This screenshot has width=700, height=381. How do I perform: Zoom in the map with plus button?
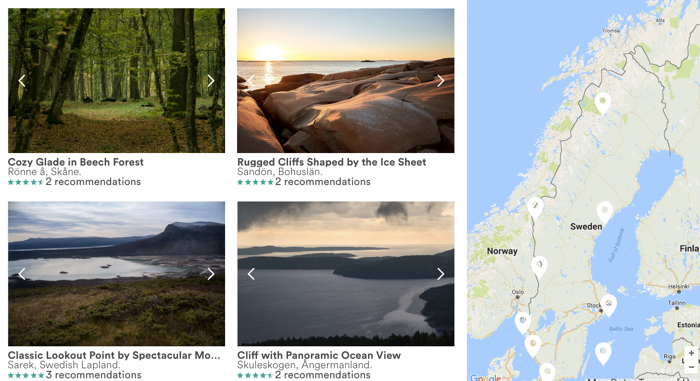pos(691,353)
